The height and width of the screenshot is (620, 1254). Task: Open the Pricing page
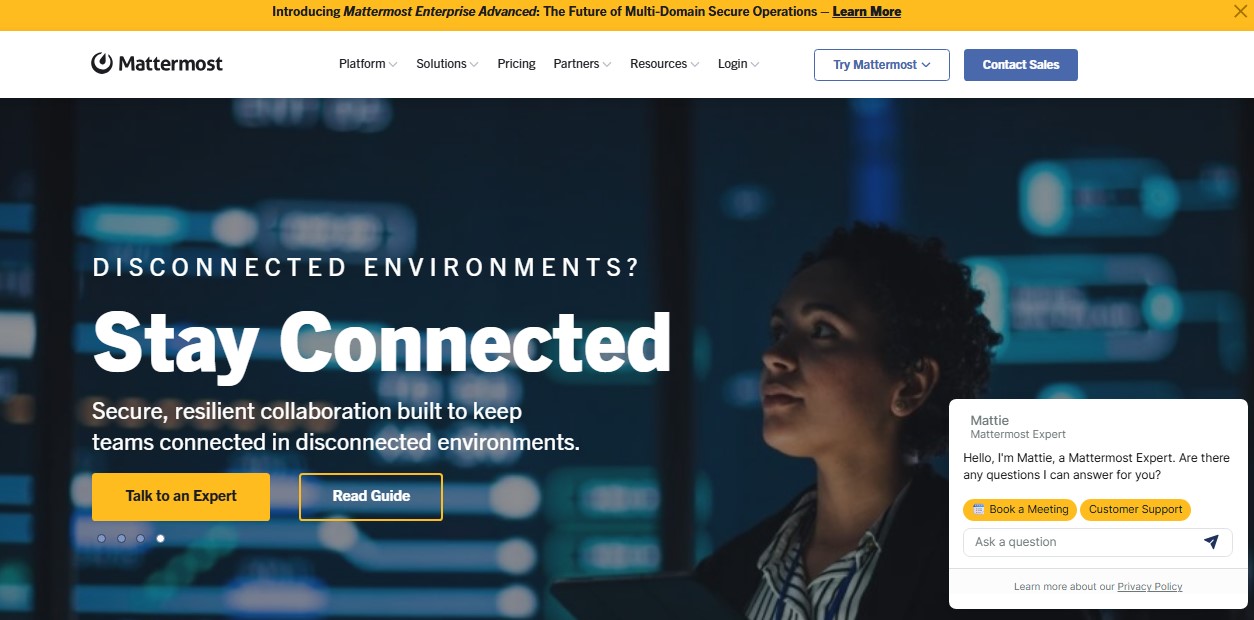pyautogui.click(x=516, y=64)
